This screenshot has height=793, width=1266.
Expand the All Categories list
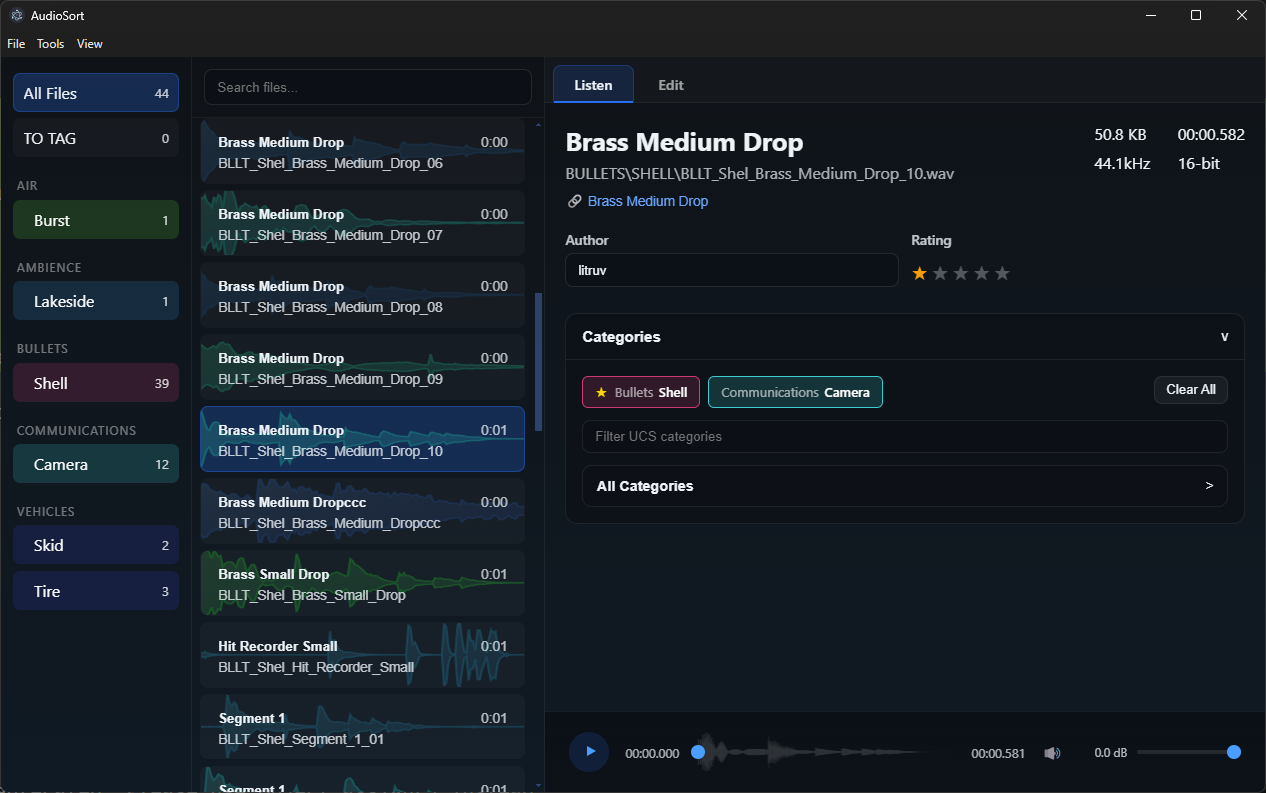904,486
